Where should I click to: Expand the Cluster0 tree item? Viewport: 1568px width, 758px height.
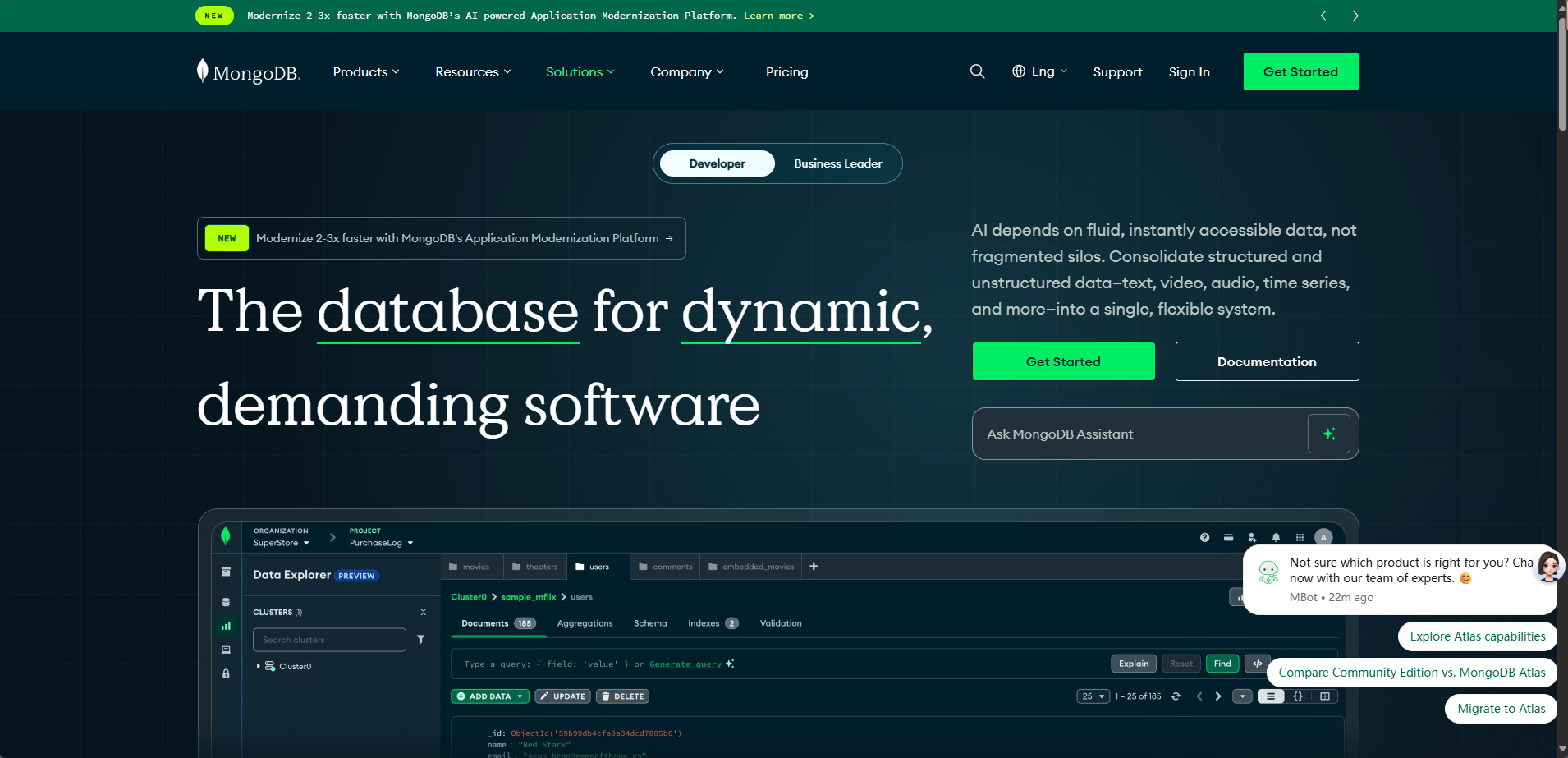258,666
